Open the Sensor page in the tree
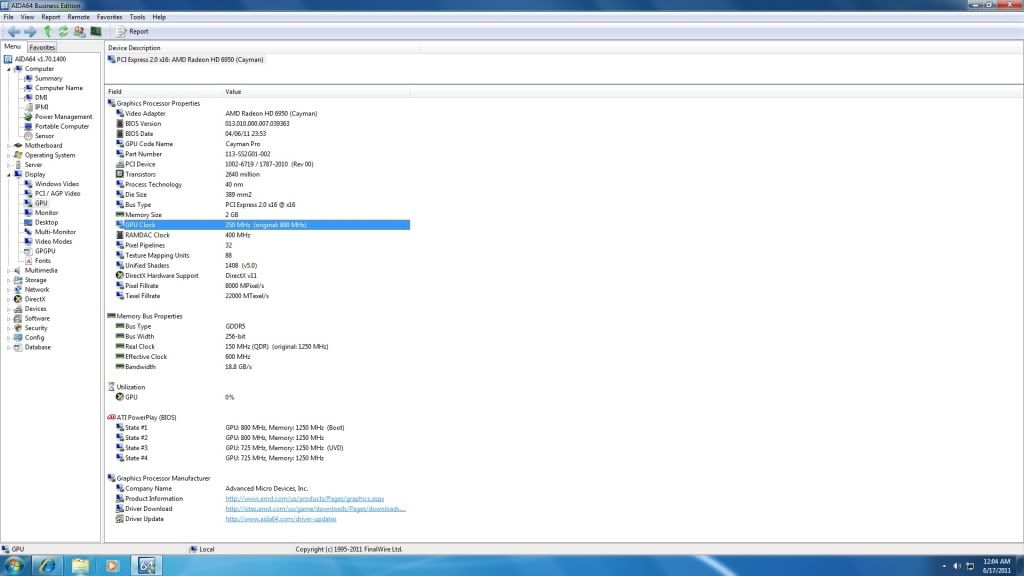The width and height of the screenshot is (1024, 576). point(44,136)
